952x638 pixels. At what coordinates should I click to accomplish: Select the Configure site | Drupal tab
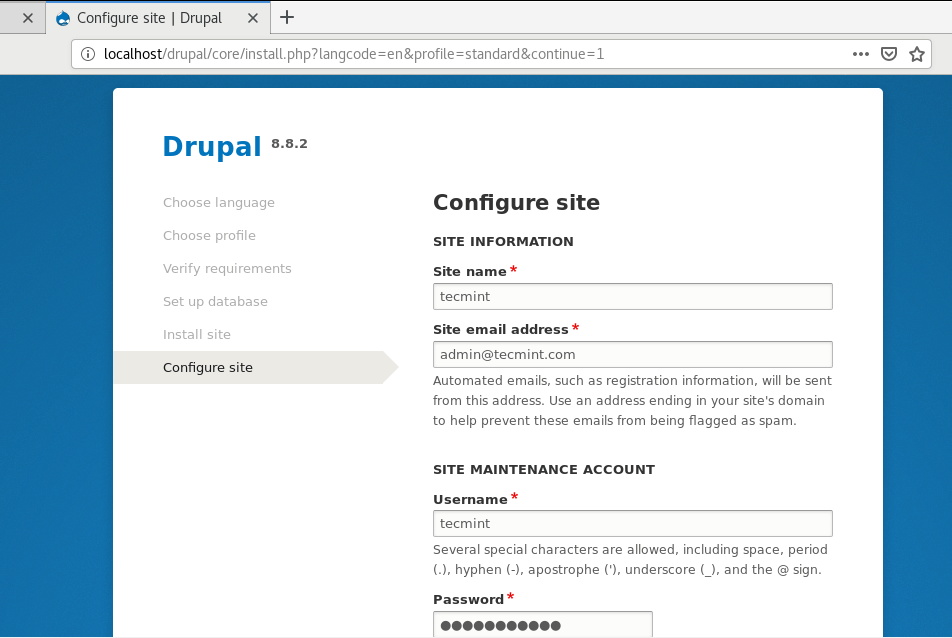point(158,18)
